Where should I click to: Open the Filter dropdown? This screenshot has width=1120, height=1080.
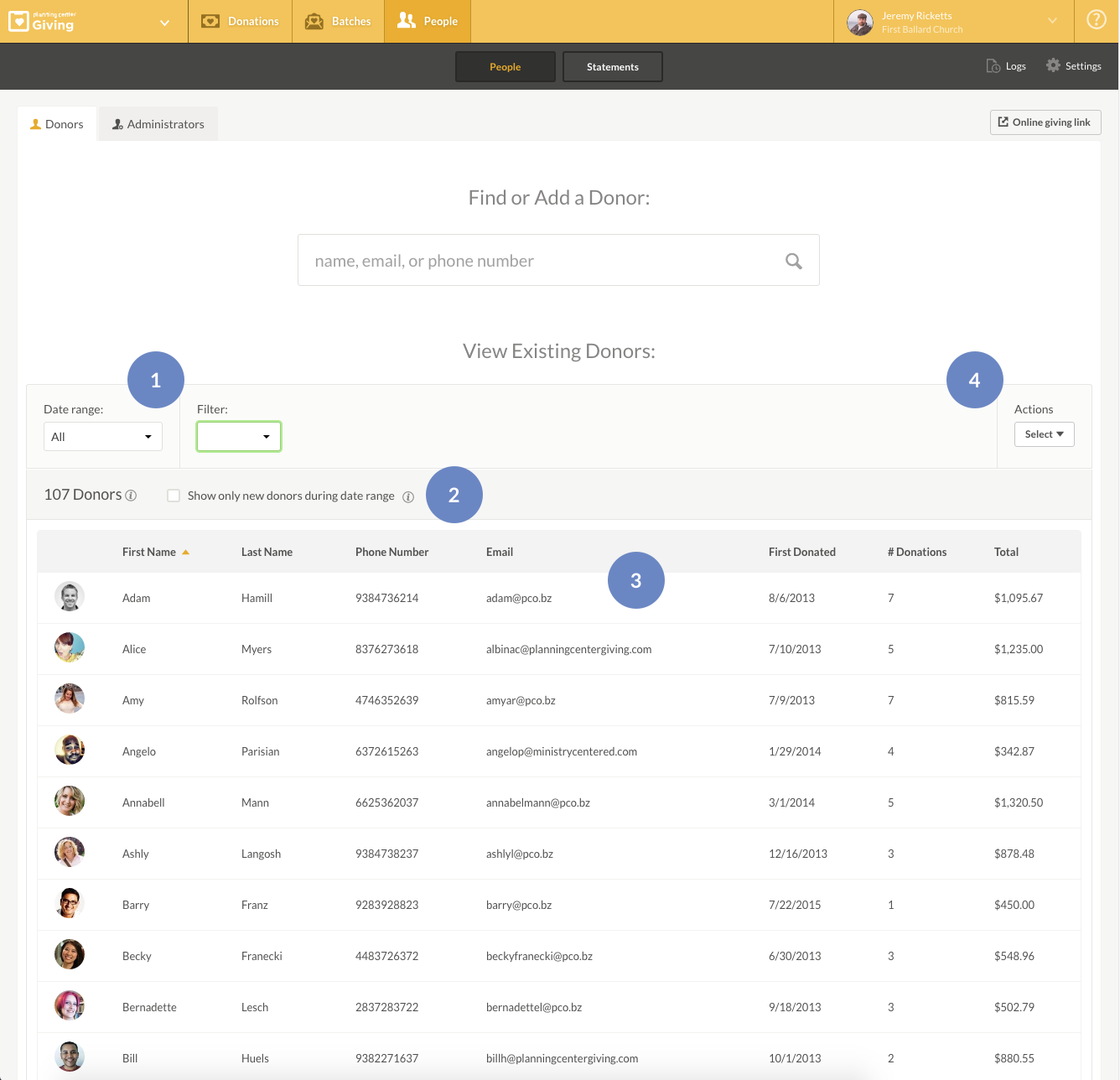tap(239, 437)
